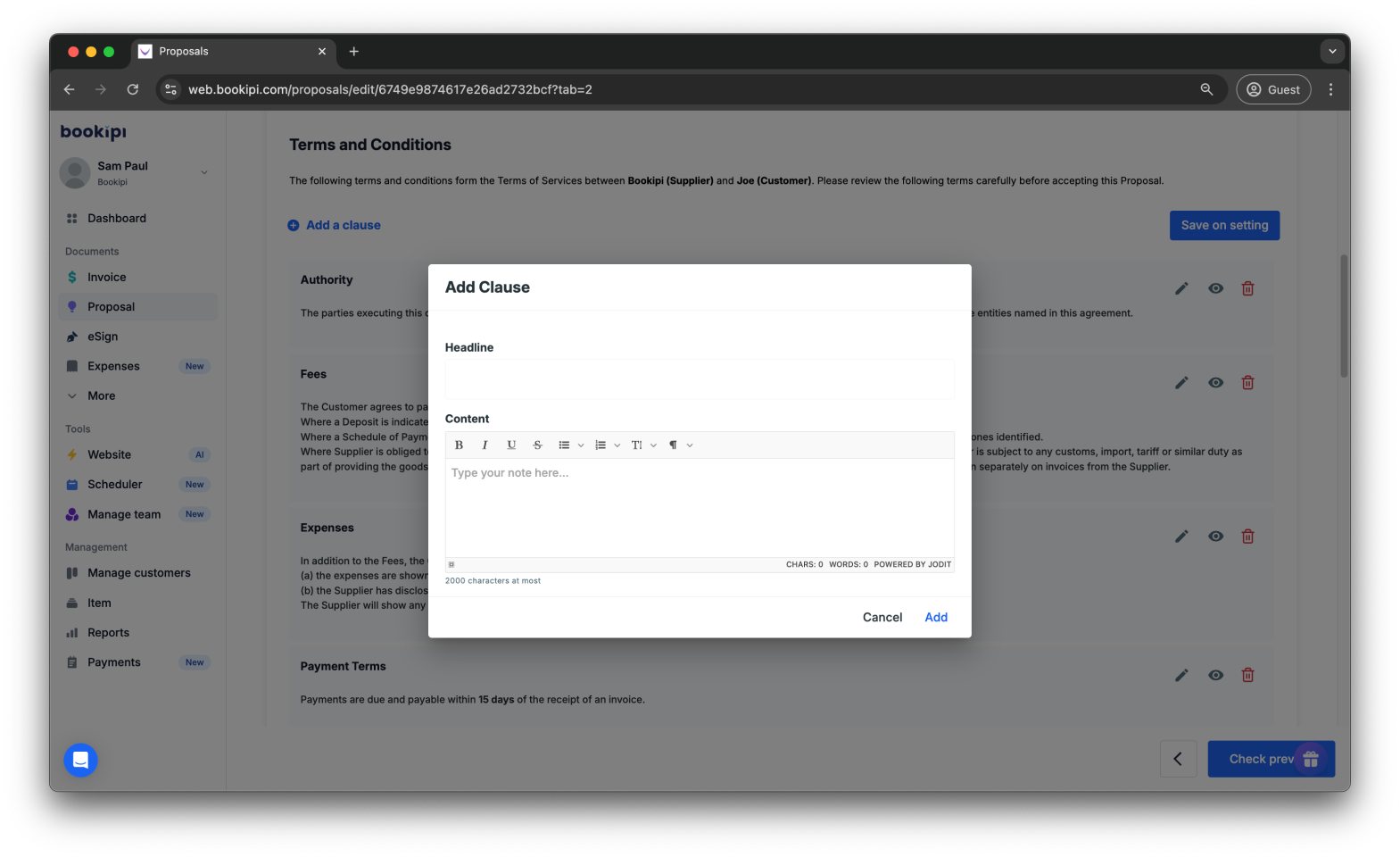
Task: Open the Guest profile button
Action: [1273, 89]
